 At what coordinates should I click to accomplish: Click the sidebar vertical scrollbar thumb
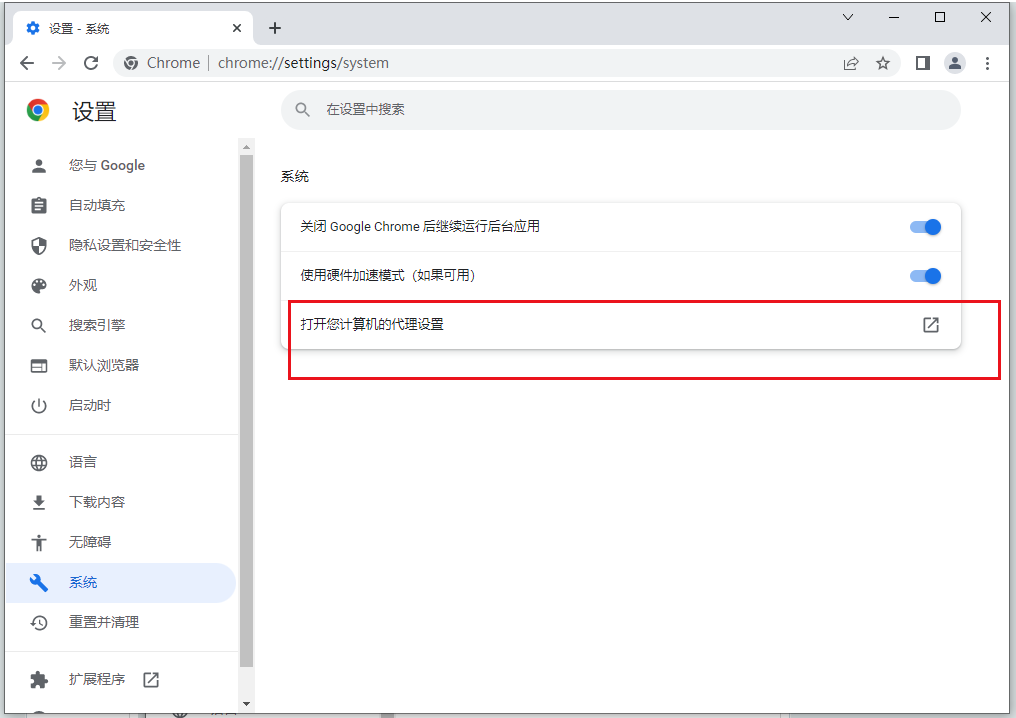[x=246, y=411]
